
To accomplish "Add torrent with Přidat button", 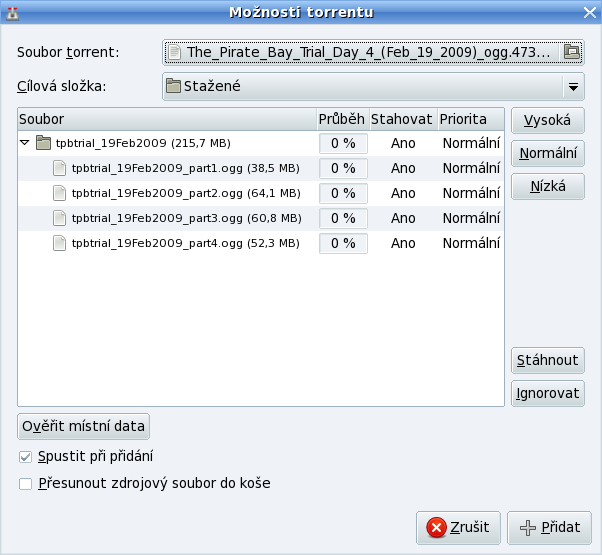I will pos(549,528).
